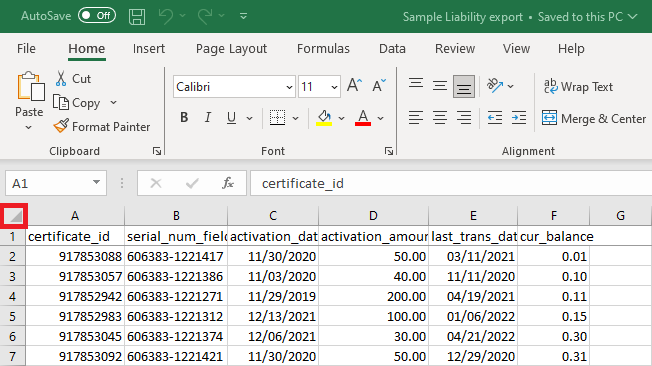Click the Format Painter brush icon
Image resolution: width=652 pixels, height=366 pixels.
pos(61,126)
